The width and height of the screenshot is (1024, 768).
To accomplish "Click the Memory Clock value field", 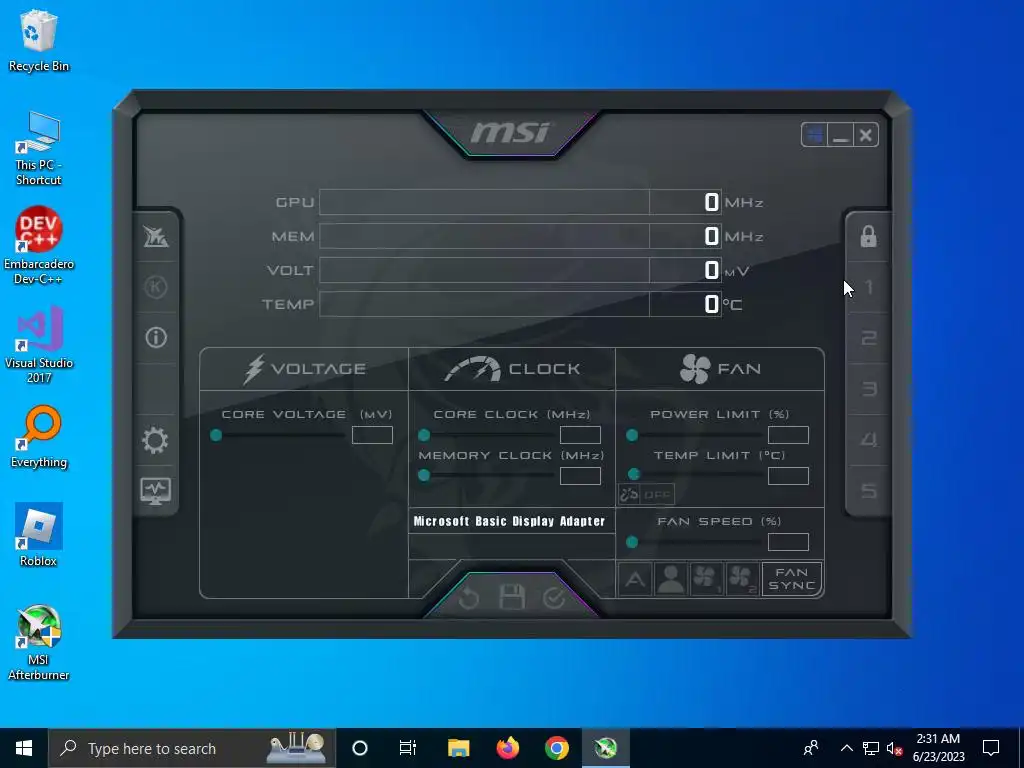I will coord(580,476).
